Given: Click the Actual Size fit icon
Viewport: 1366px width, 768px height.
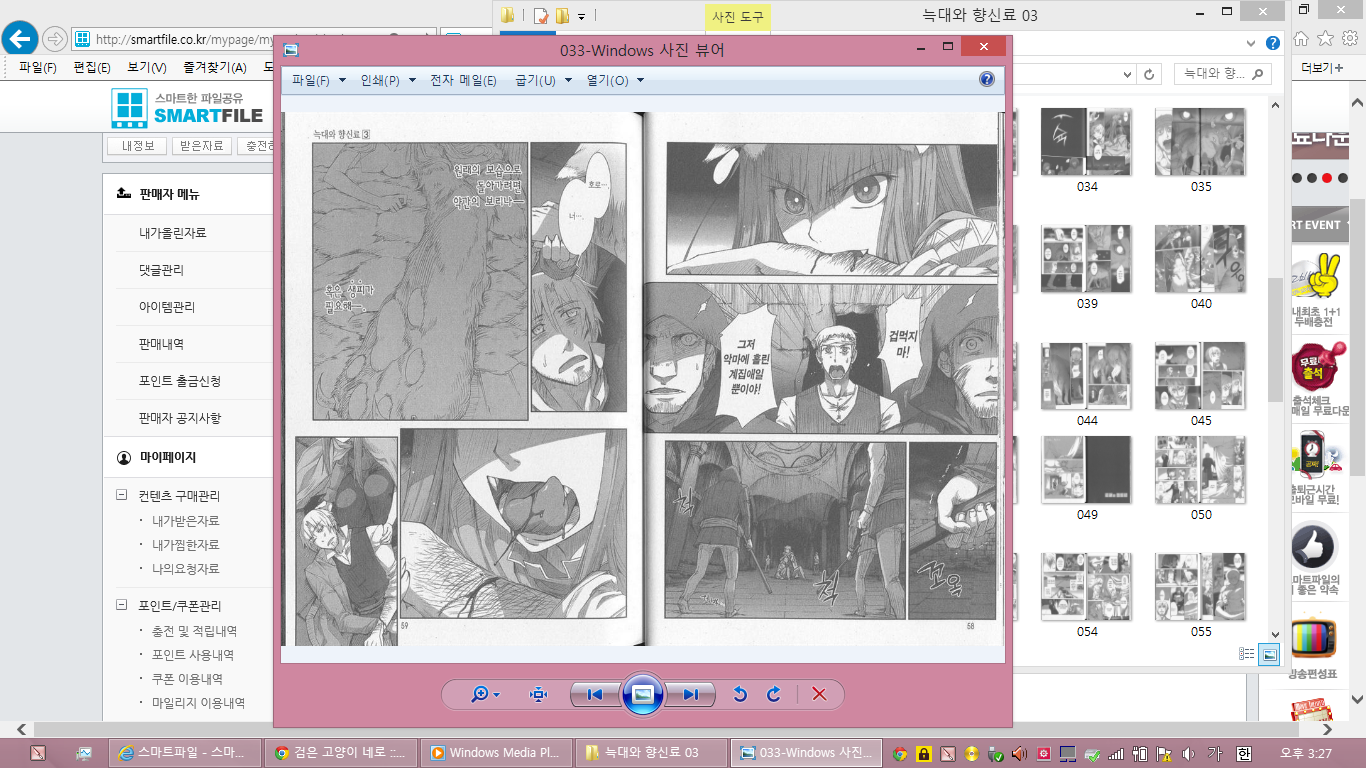Looking at the screenshot, I should click(539, 694).
